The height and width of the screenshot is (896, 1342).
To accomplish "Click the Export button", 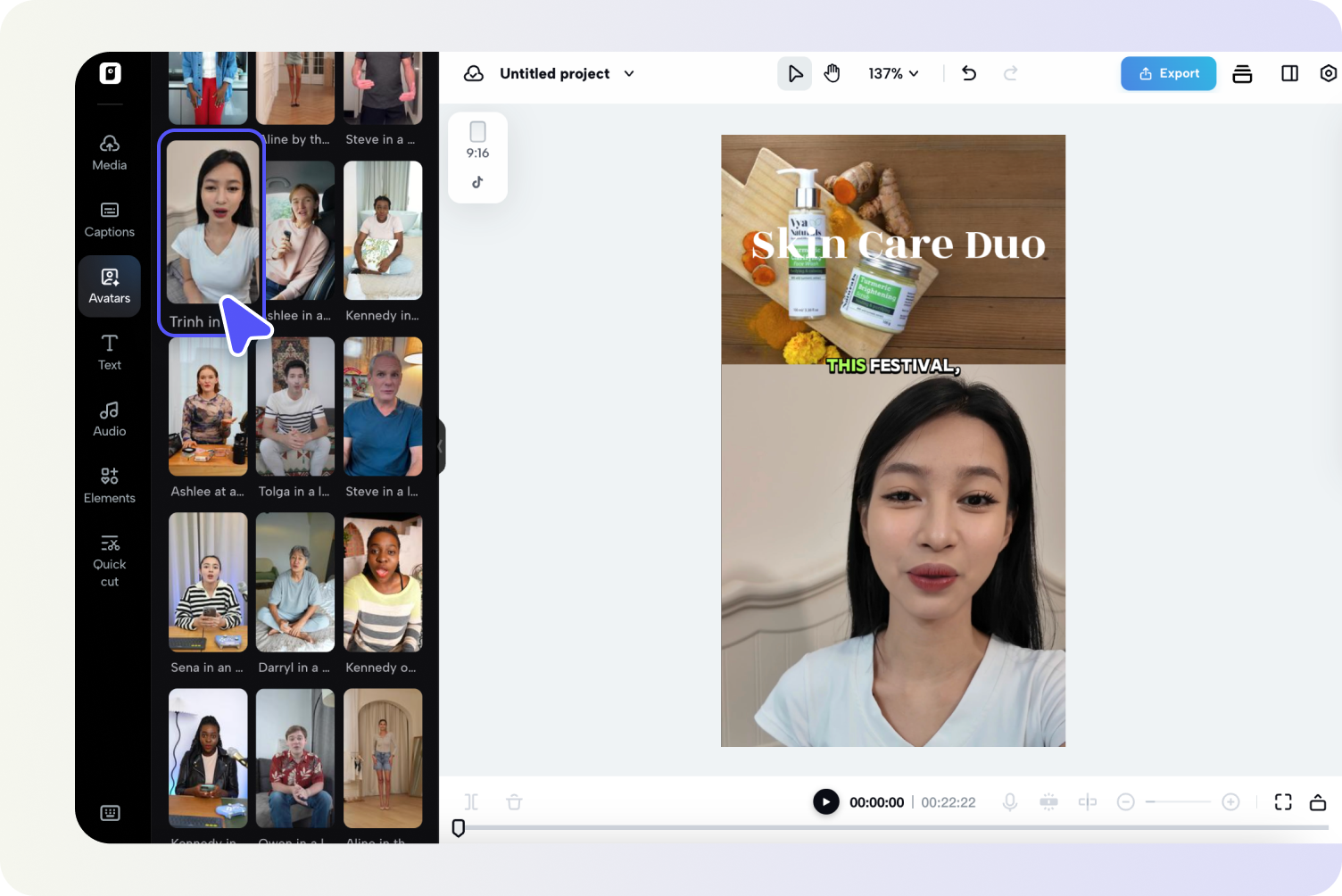I will [1168, 73].
